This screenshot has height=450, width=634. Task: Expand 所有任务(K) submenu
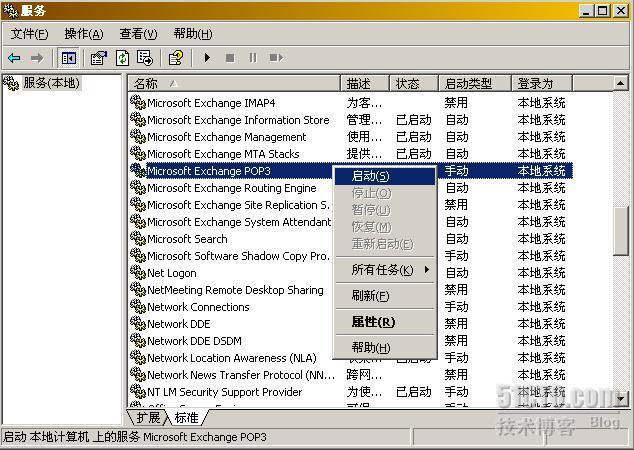(x=385, y=270)
